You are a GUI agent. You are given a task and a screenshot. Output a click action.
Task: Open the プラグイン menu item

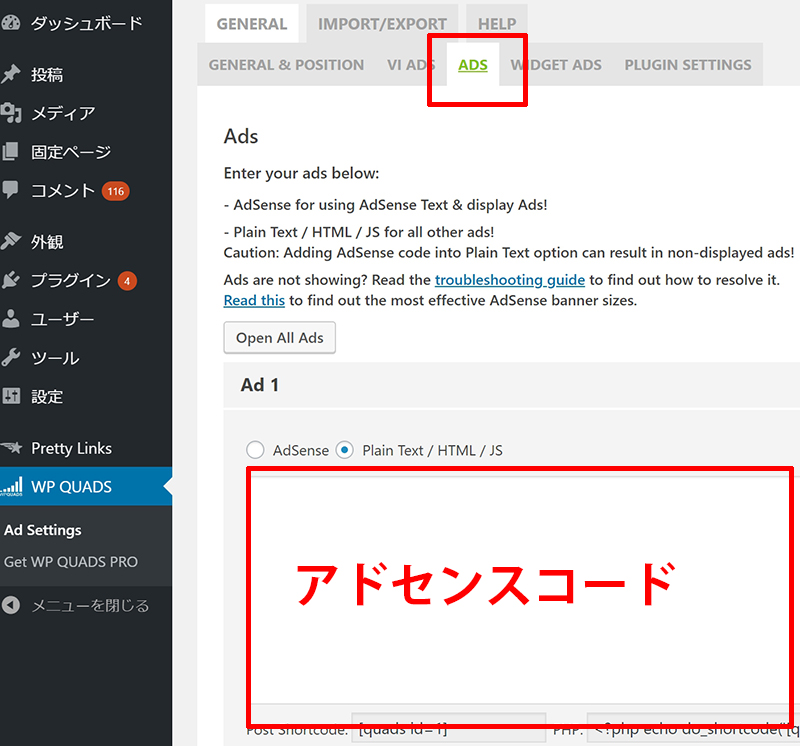click(86, 280)
